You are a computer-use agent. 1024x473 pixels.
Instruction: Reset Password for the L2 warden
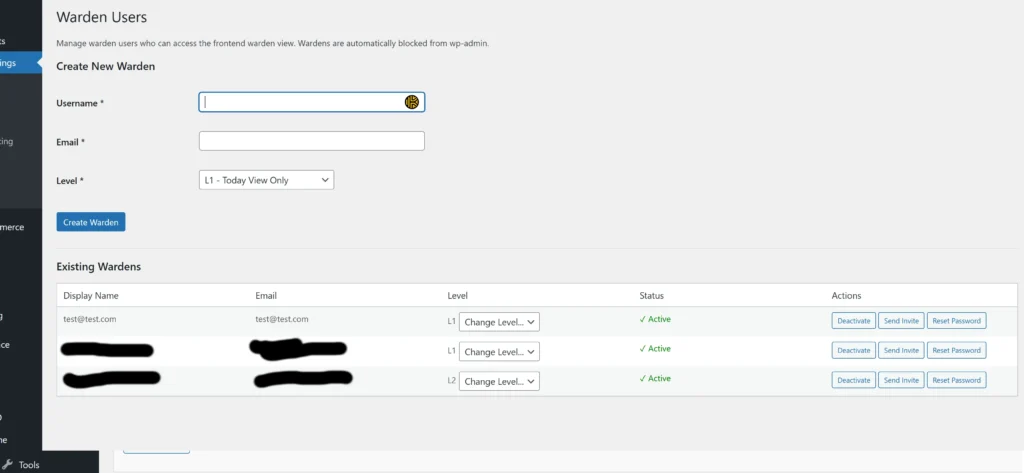coord(957,380)
